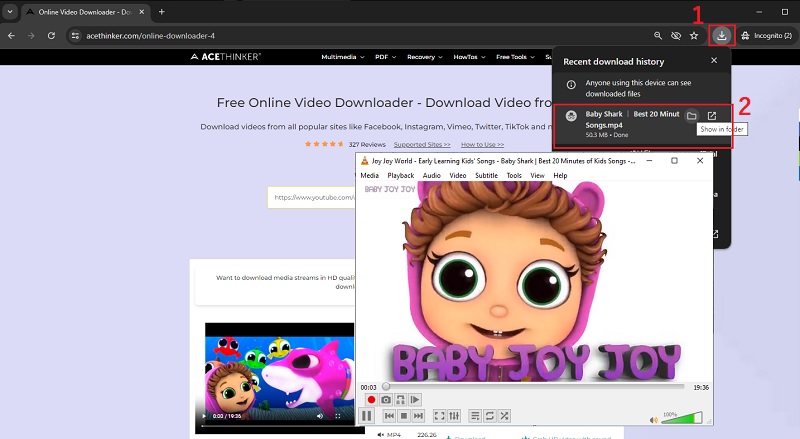Click the five-star rating graphic

[324, 144]
